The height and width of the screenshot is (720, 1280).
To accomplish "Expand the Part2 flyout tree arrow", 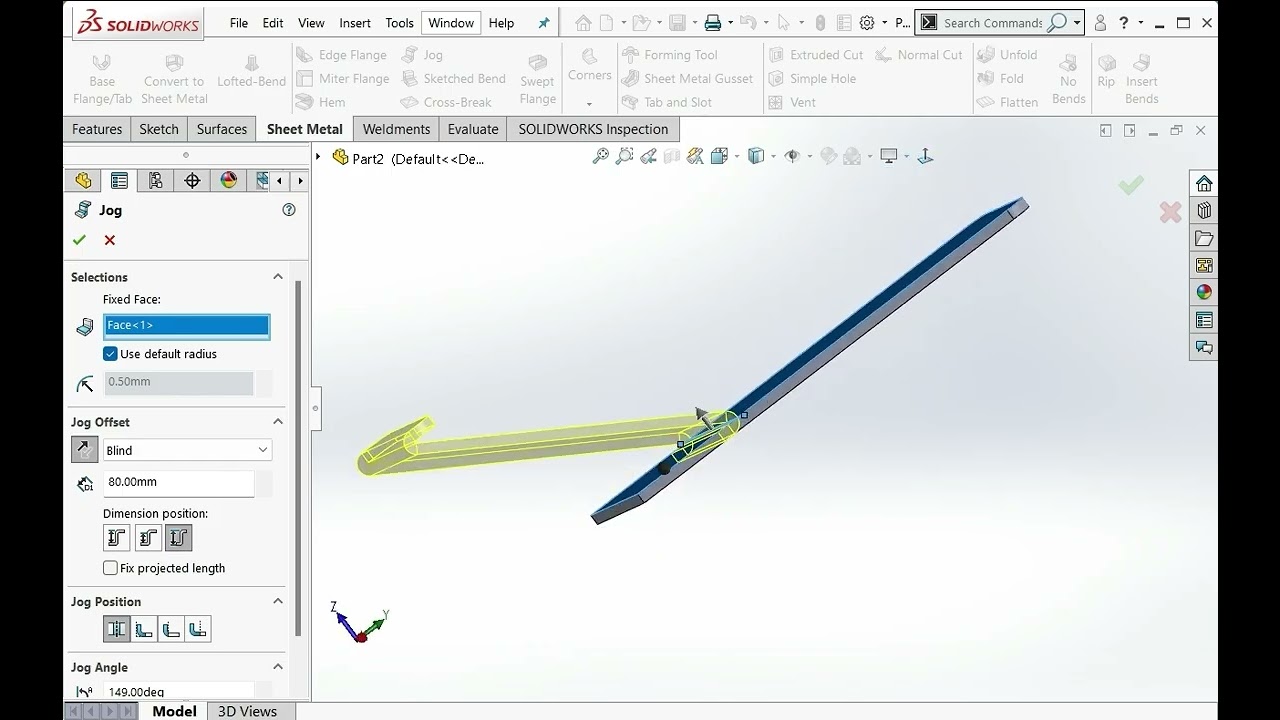I will (x=318, y=157).
